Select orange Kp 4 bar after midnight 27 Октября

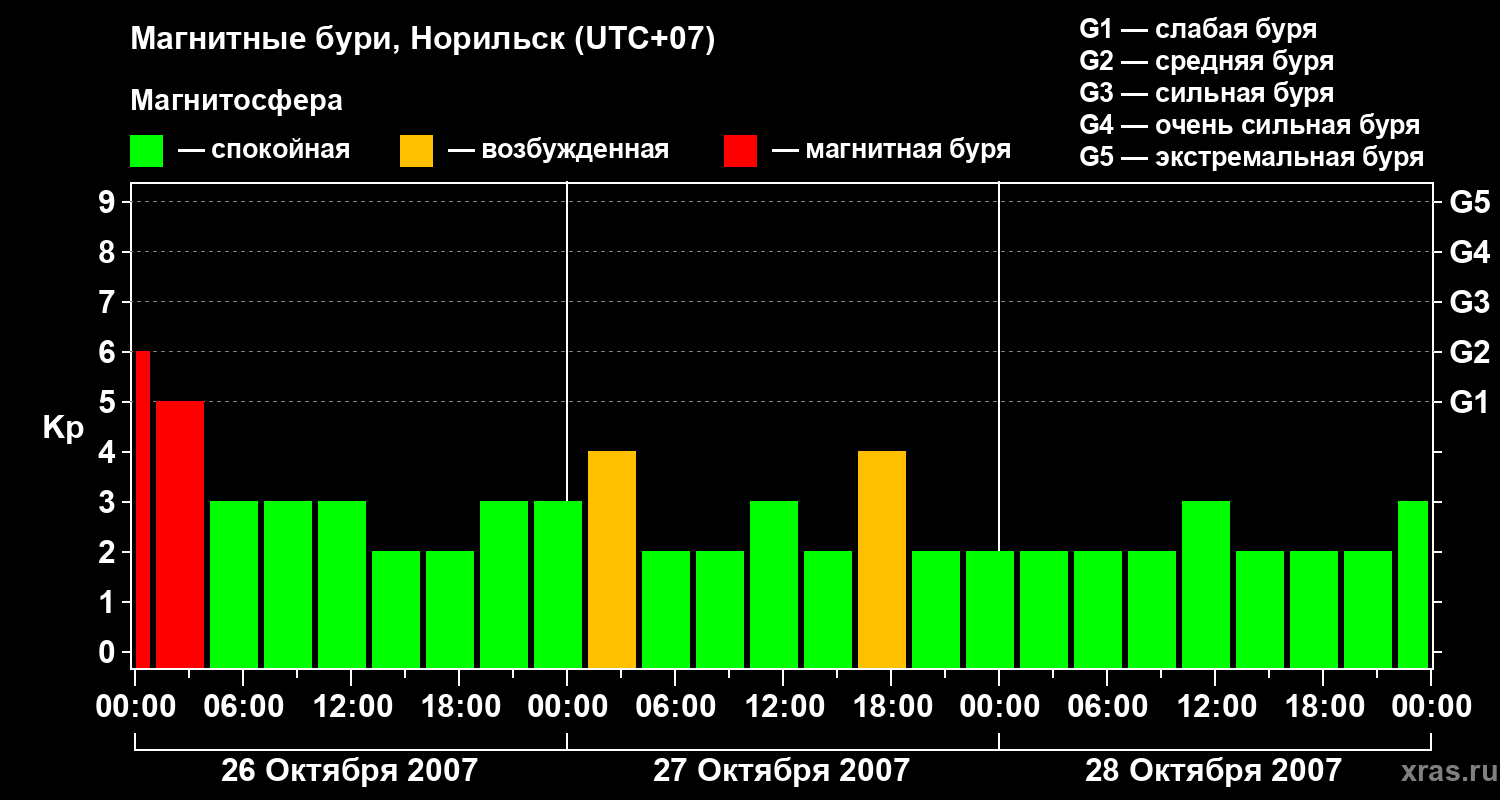pos(612,559)
